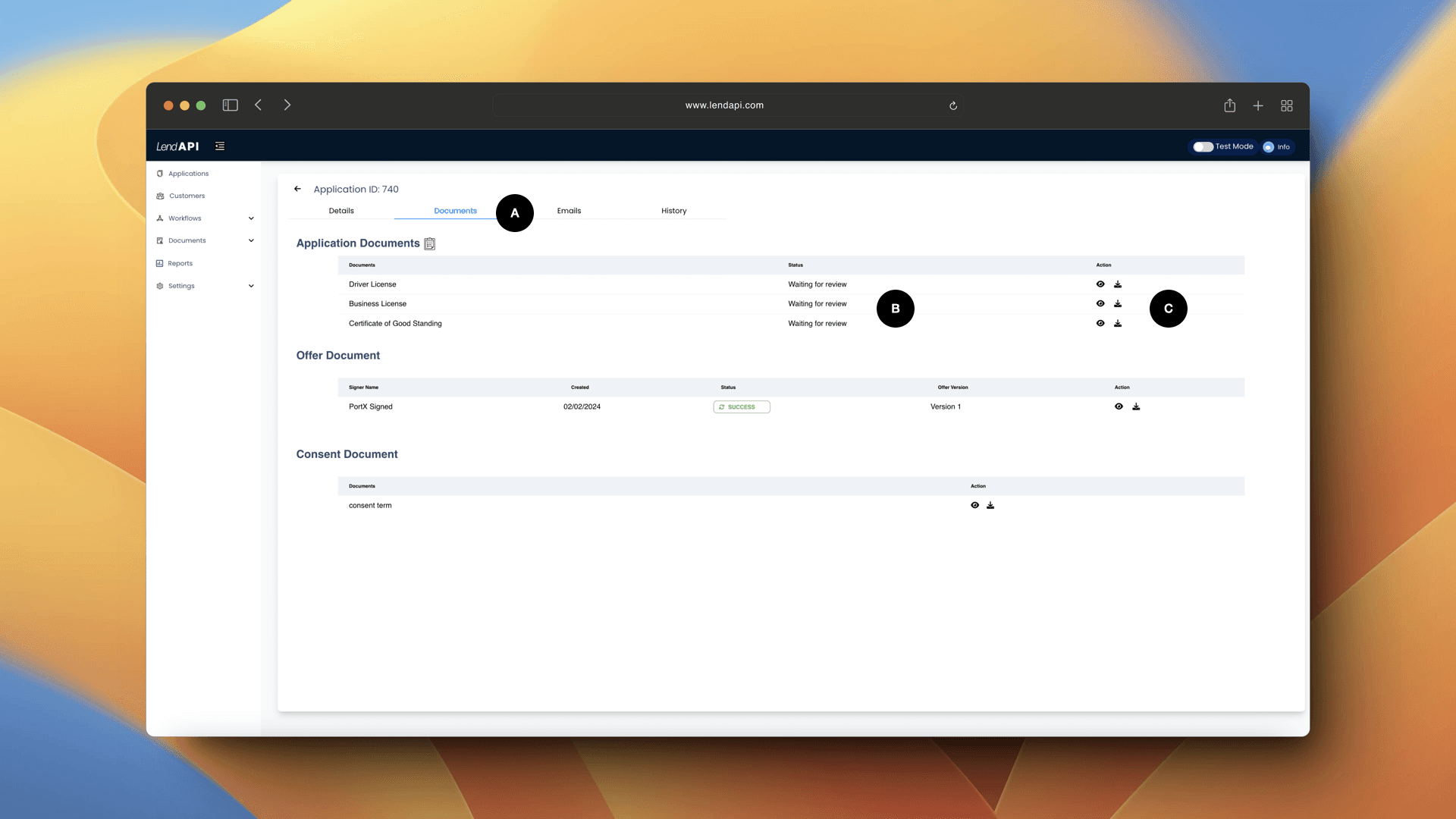Expand the Documents sidebar menu chevron

click(251, 241)
